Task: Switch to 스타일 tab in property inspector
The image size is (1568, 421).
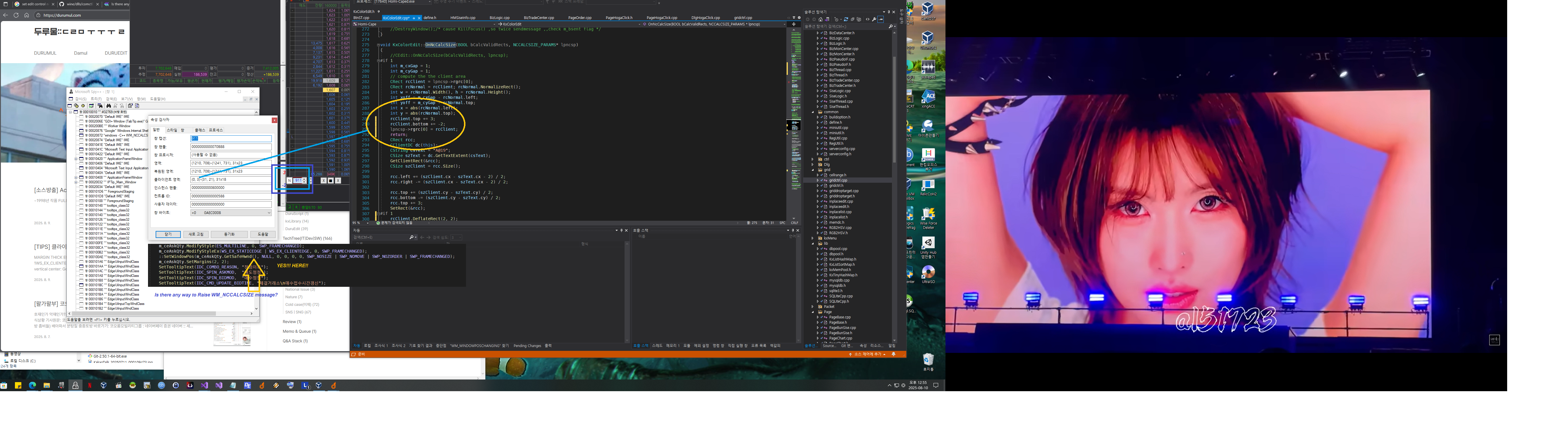Action: pos(172,130)
